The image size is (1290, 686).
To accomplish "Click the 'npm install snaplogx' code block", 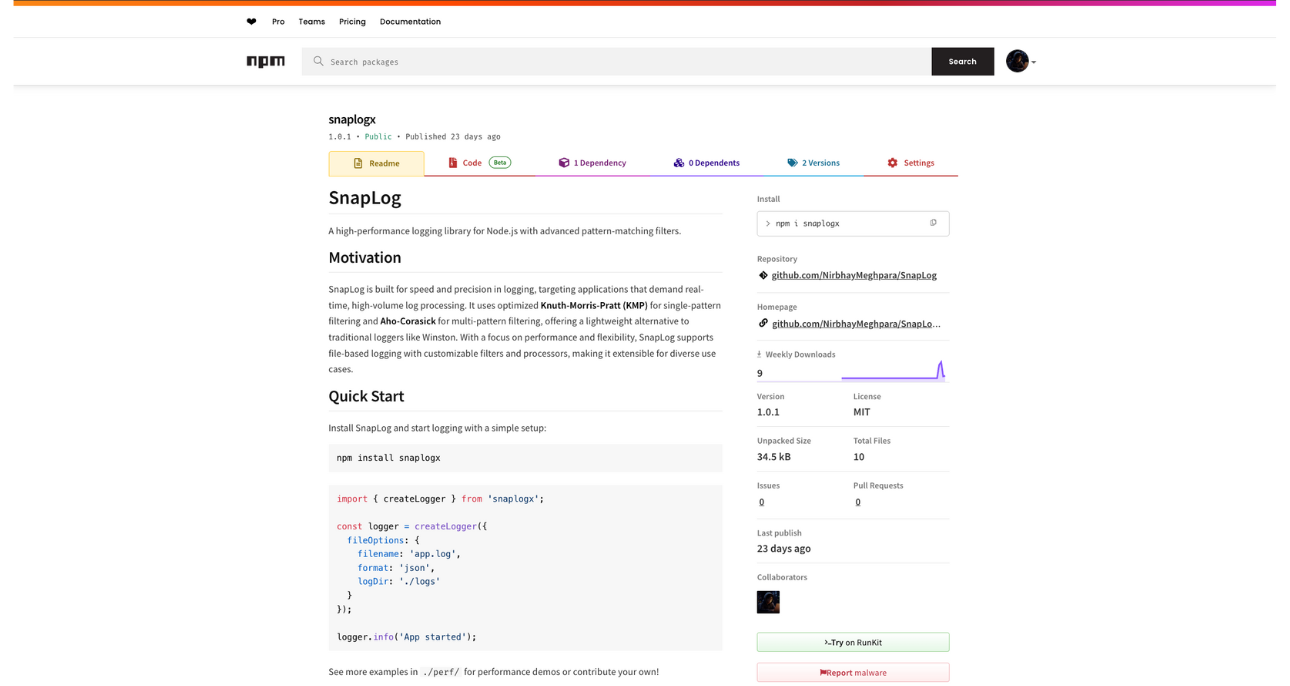I will click(x=525, y=458).
